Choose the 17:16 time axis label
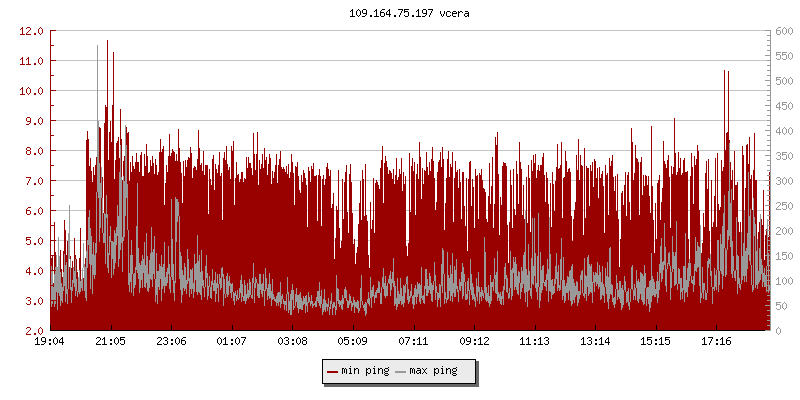Image resolution: width=800 pixels, height=400 pixels. 716,342
